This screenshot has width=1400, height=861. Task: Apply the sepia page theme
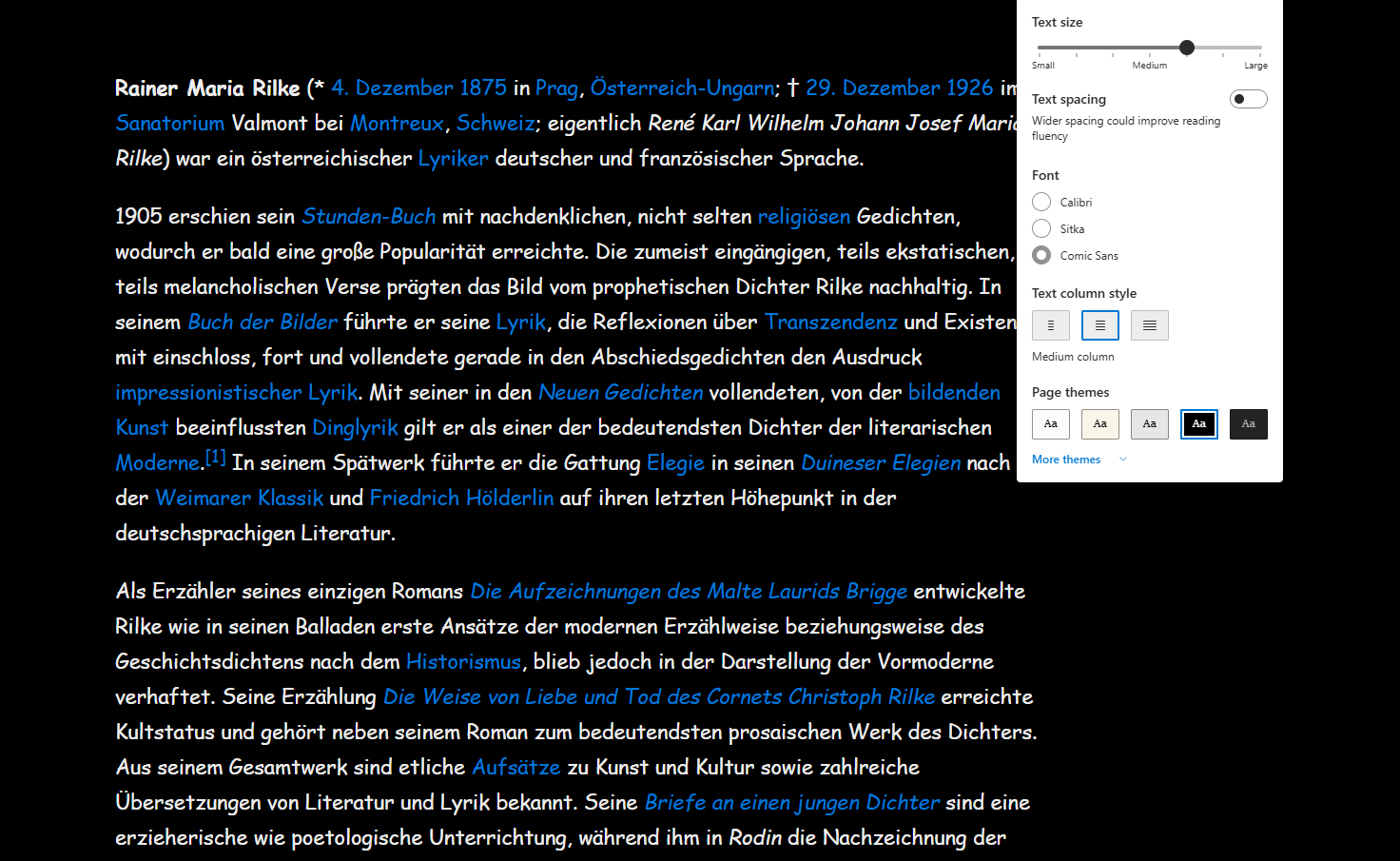point(1099,423)
